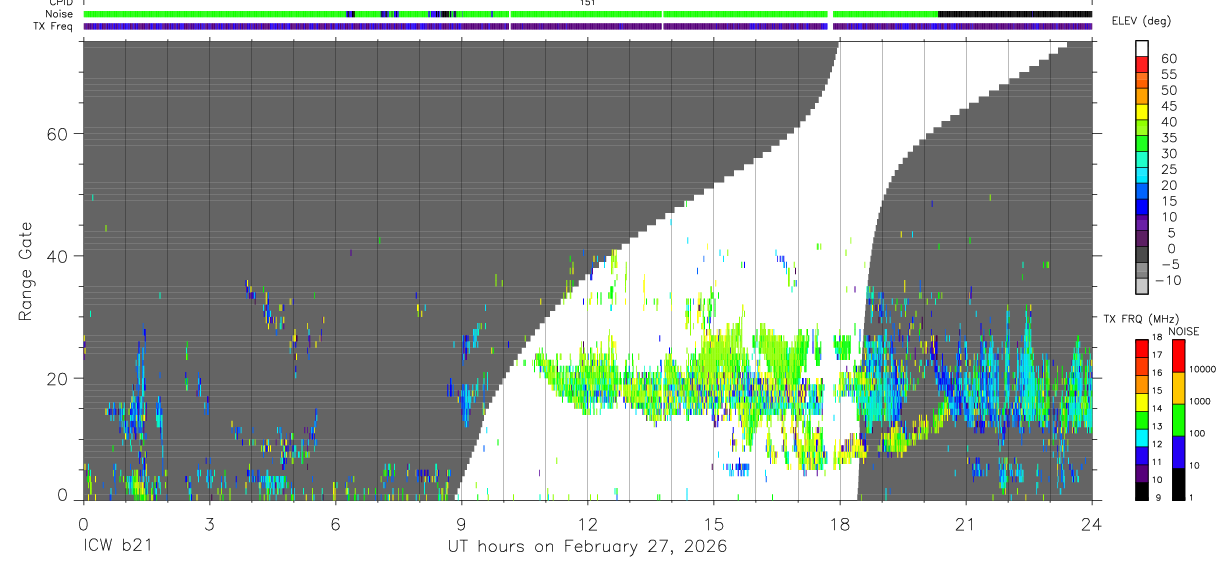
Task: Pick the black 1–10 NOISE swatch
Action: point(1177,483)
